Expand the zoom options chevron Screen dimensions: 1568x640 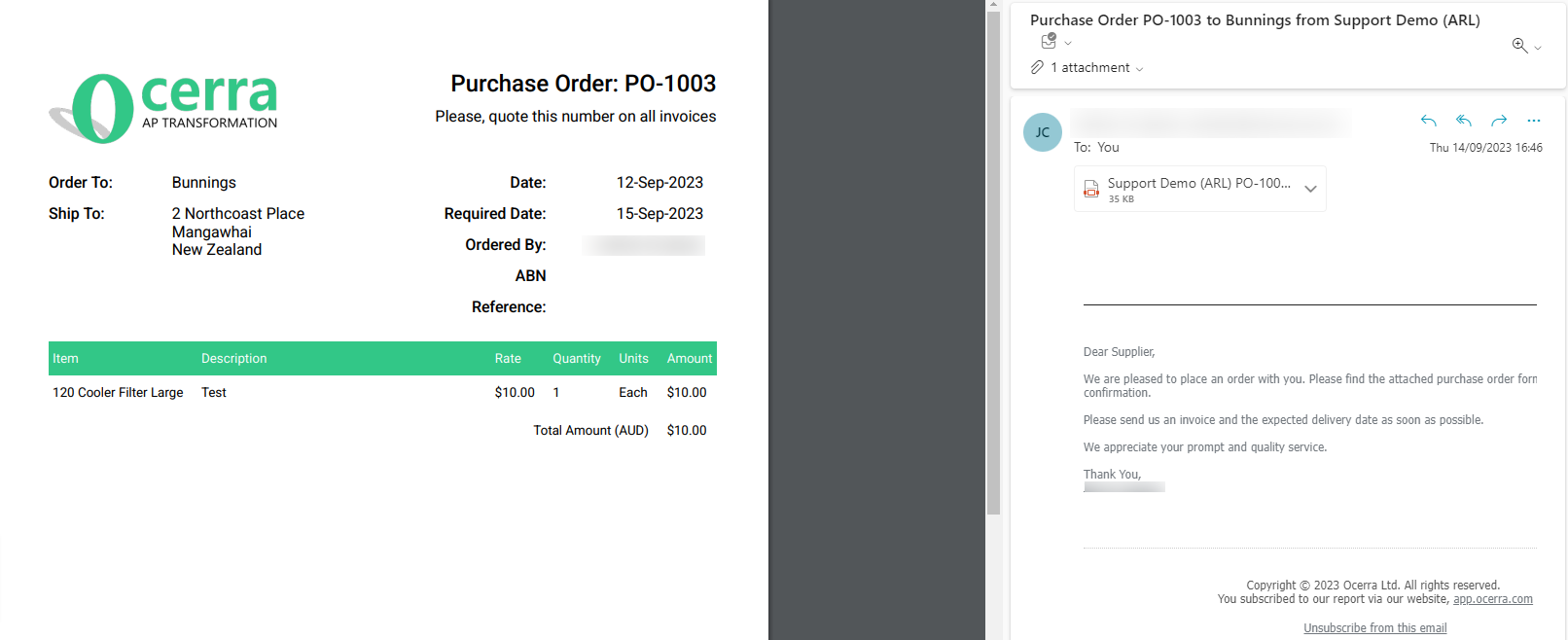tap(1538, 48)
